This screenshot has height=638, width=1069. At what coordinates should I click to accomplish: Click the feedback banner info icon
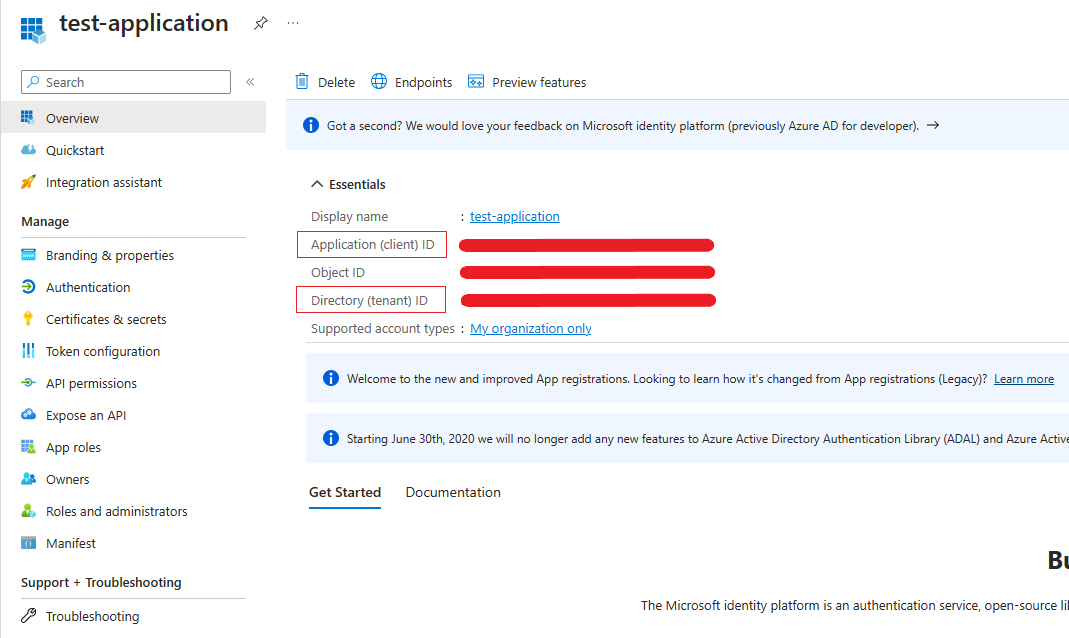311,125
